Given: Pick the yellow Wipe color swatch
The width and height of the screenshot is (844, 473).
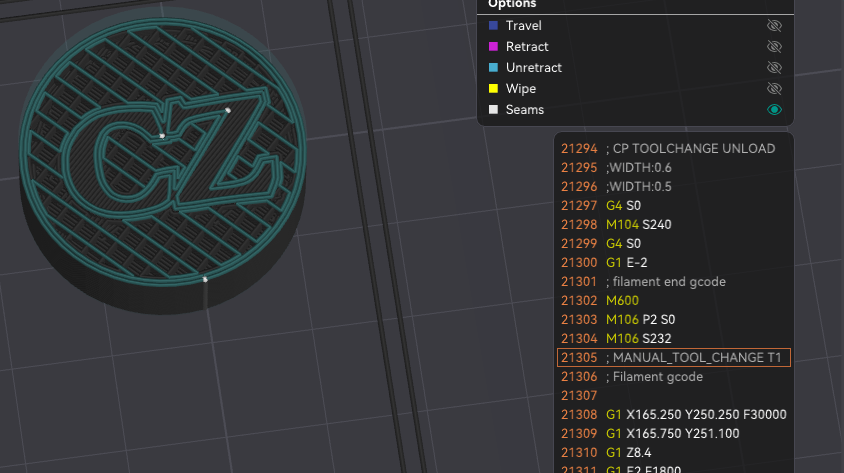Looking at the screenshot, I should point(493,89).
